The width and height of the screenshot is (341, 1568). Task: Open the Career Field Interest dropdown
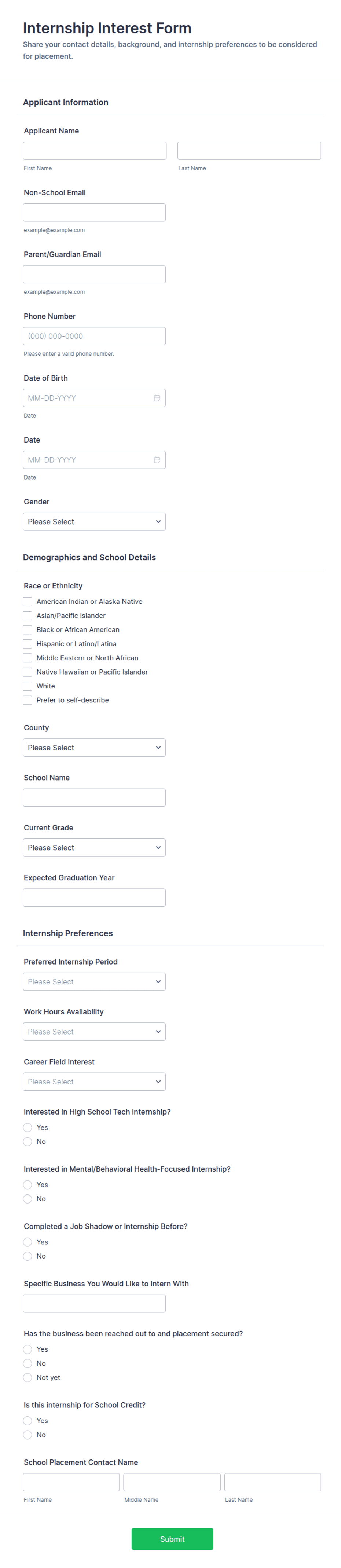(x=94, y=1082)
